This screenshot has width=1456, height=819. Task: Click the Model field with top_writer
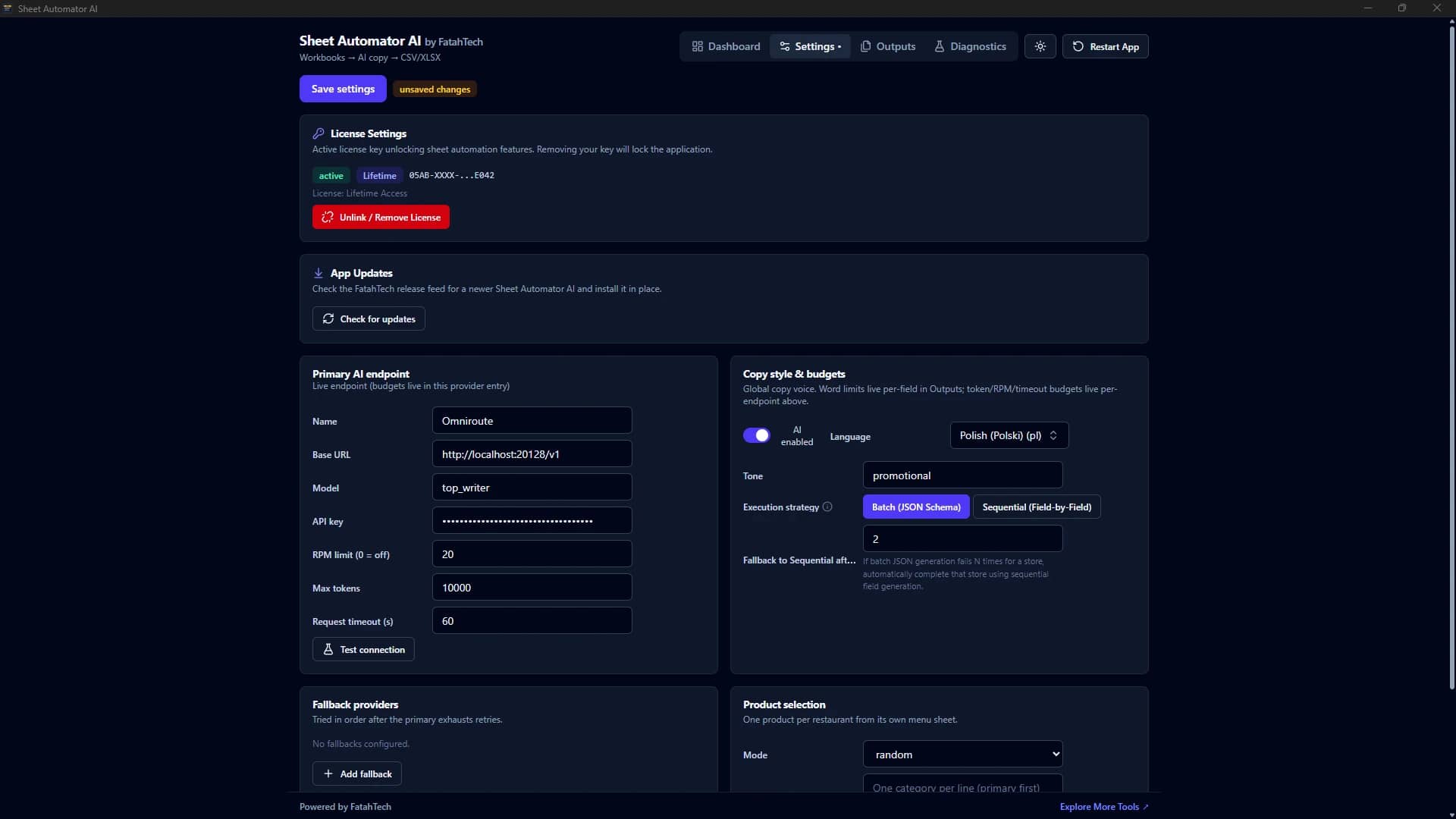tap(532, 488)
